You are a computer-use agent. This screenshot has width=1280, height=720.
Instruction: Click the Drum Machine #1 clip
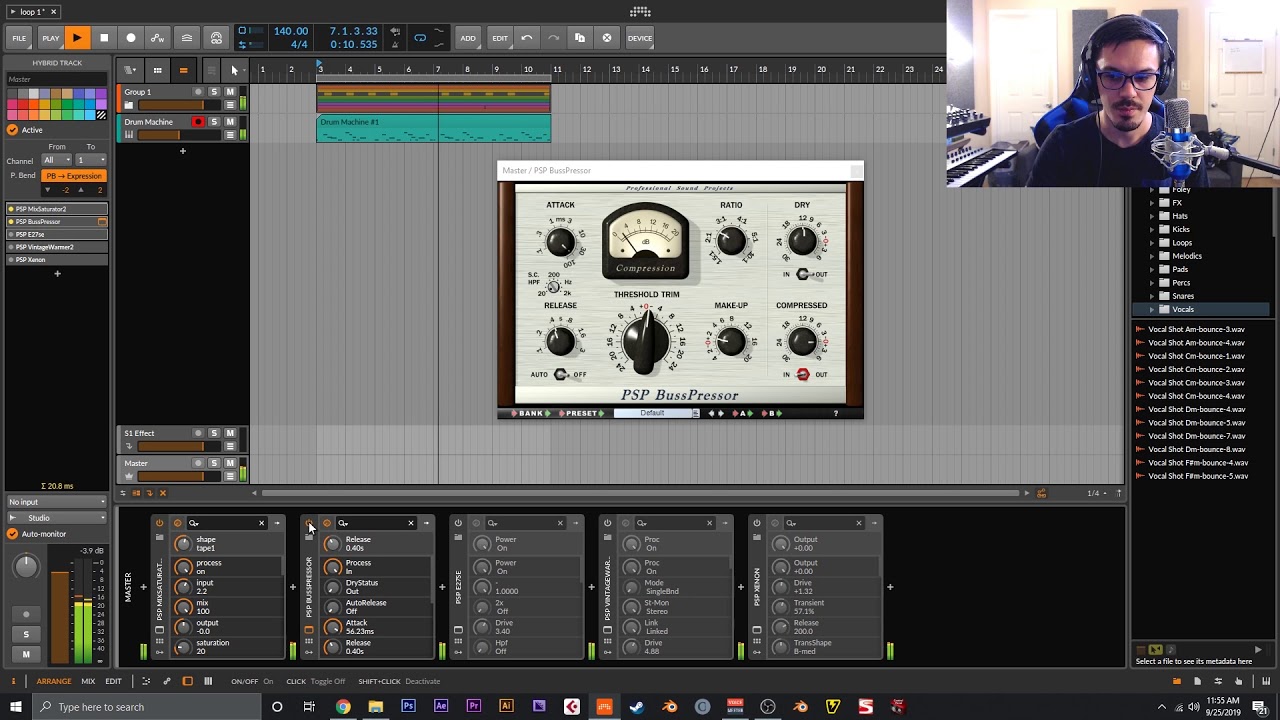point(434,129)
